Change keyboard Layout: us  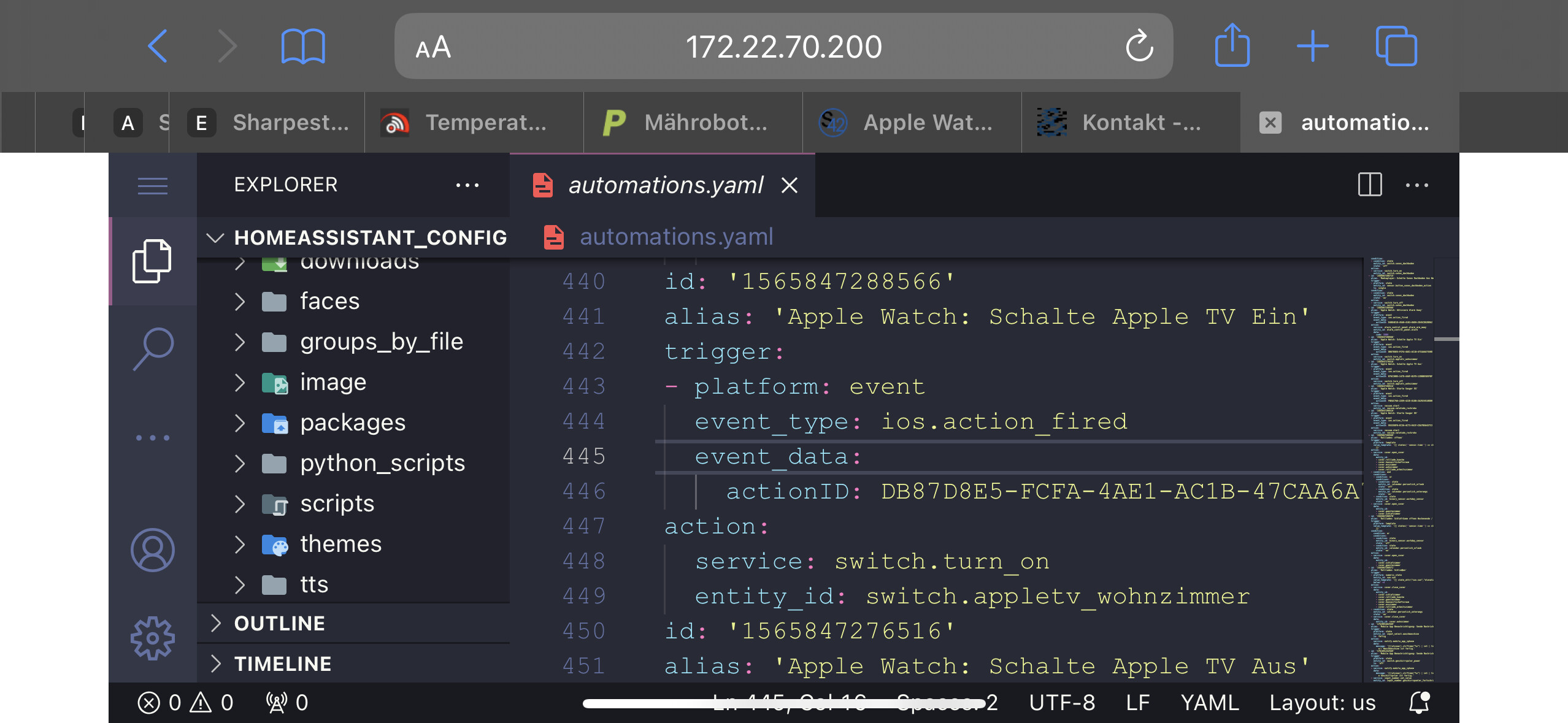pyautogui.click(x=1322, y=703)
